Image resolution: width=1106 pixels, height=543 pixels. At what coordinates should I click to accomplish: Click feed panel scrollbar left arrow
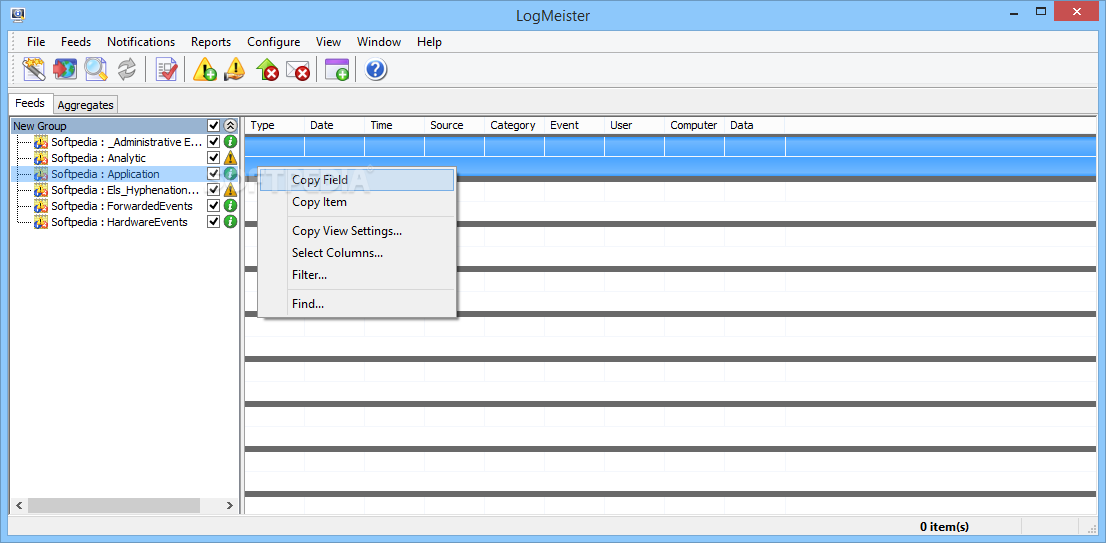(19, 505)
